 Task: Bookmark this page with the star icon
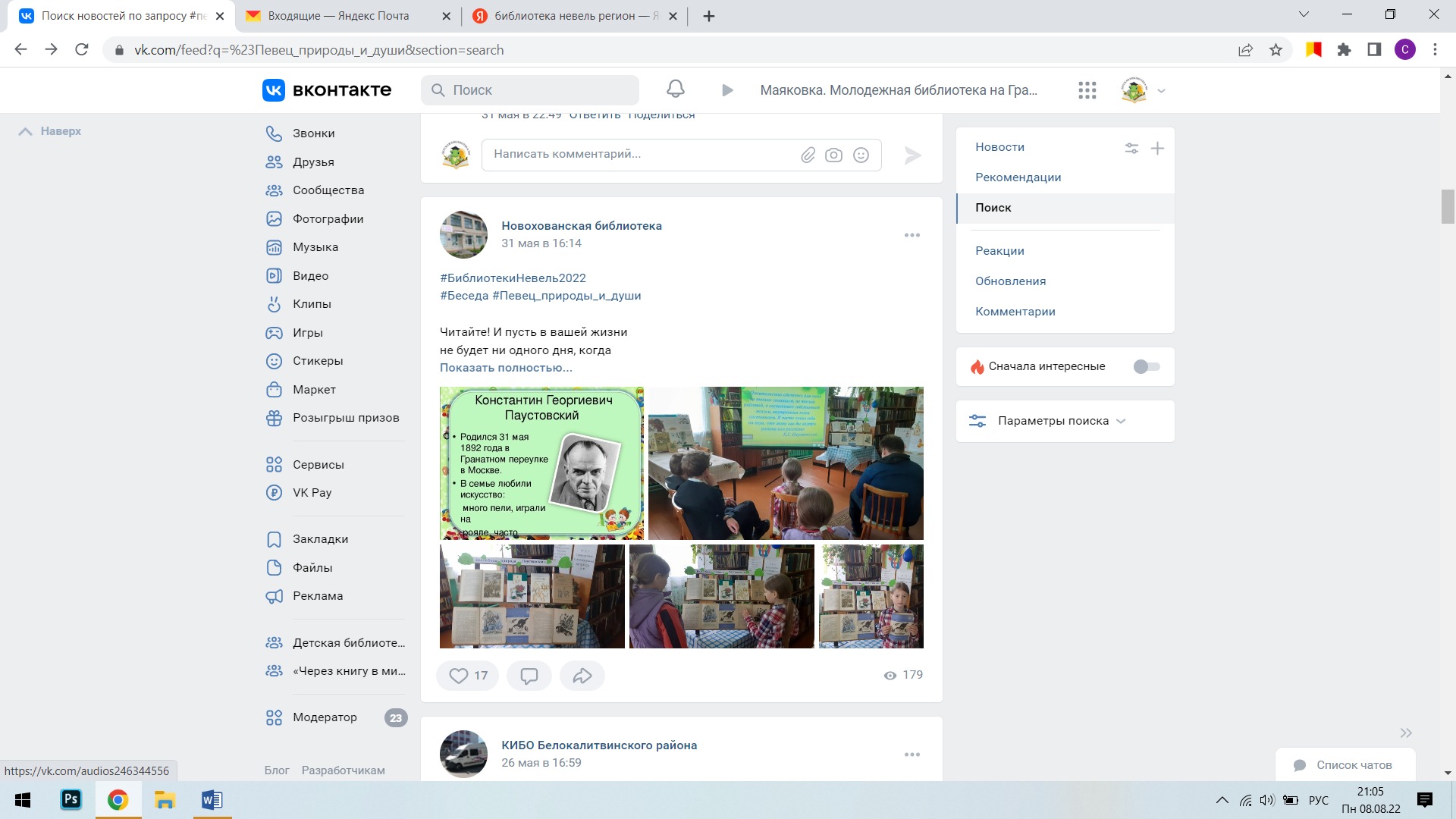tap(1276, 50)
